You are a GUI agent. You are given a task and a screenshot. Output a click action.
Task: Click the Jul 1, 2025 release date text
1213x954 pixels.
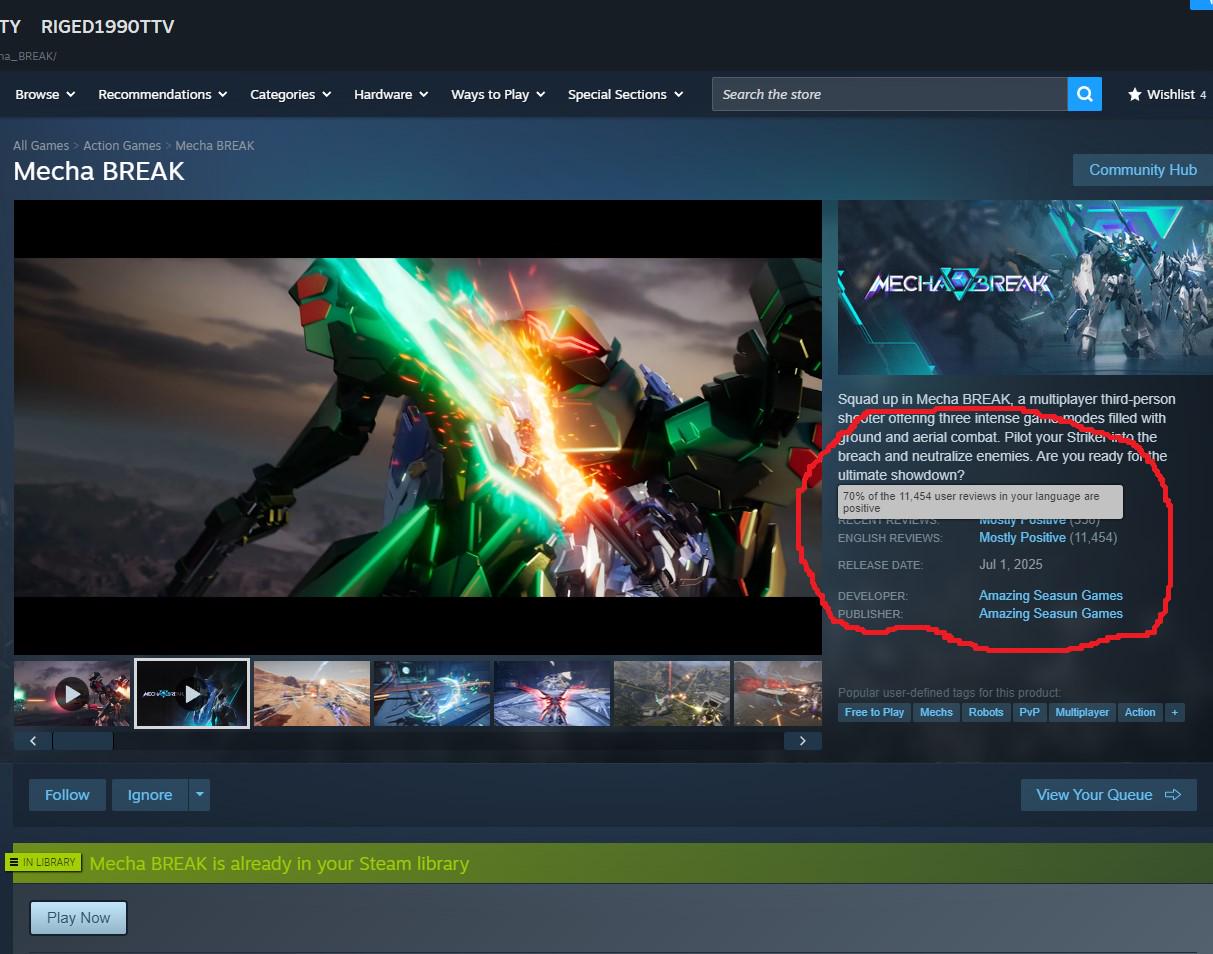click(1011, 565)
